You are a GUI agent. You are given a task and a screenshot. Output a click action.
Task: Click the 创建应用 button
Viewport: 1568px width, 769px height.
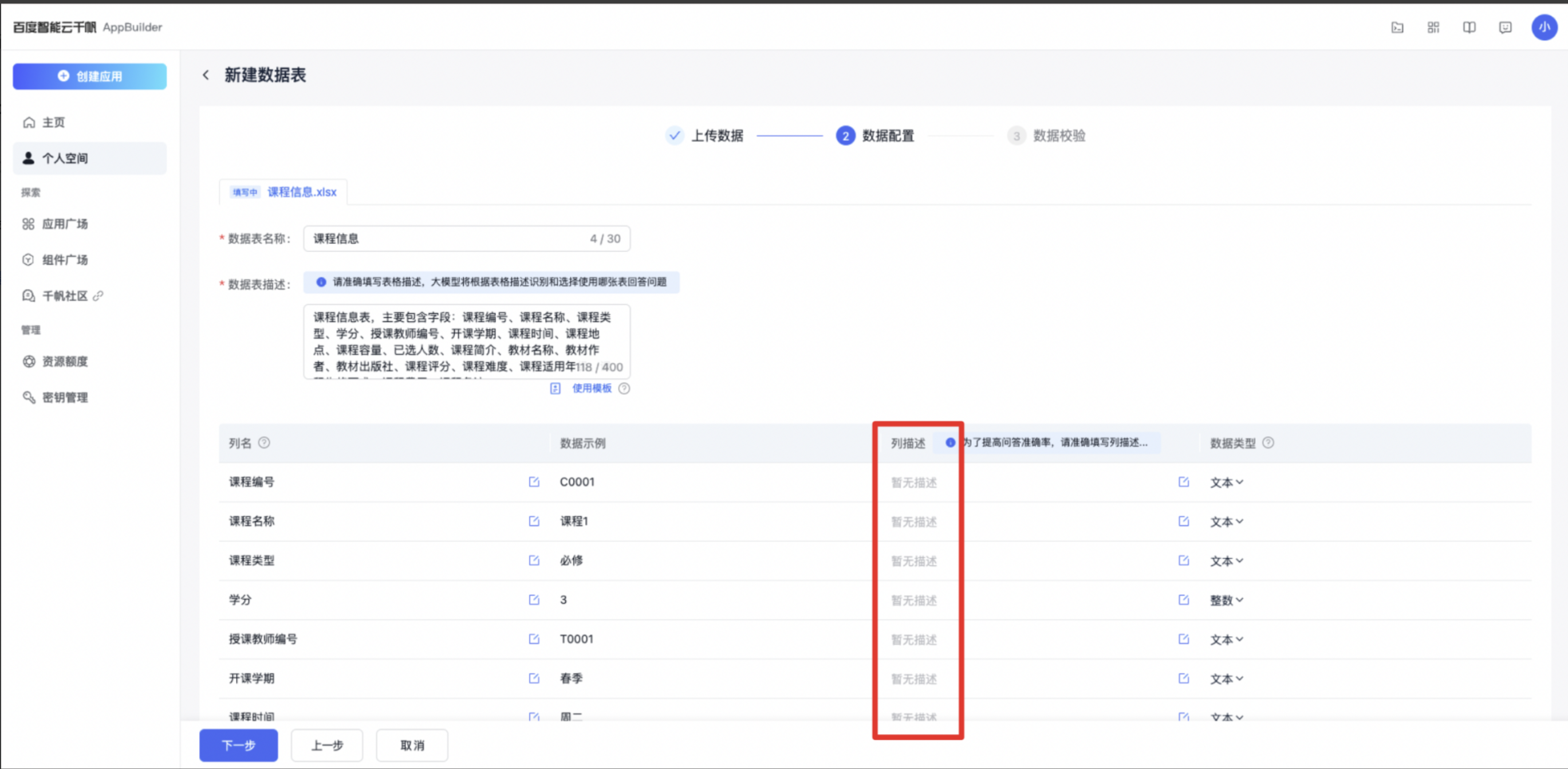point(89,76)
